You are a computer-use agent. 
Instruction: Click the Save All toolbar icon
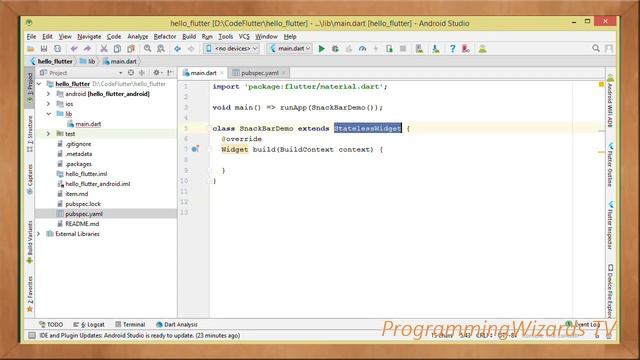tap(44, 49)
